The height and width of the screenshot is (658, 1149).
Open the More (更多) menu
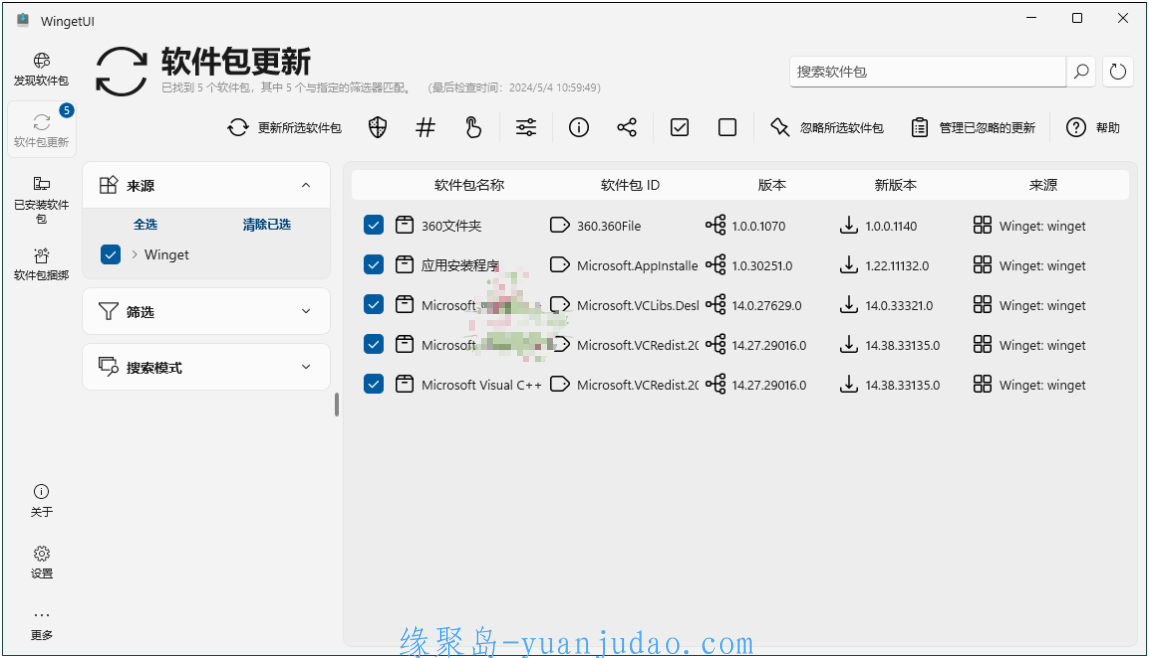point(41,624)
